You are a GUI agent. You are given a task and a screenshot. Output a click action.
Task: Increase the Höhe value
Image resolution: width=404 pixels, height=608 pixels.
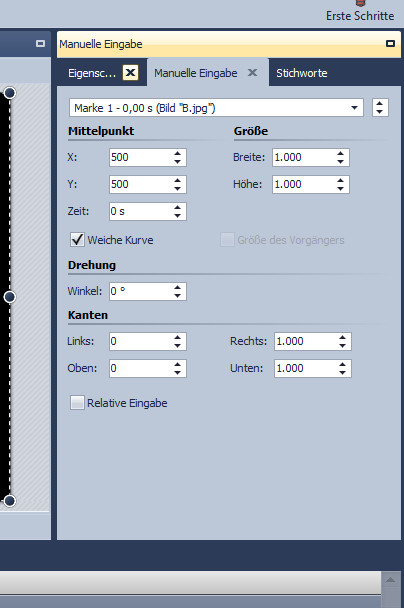coord(340,180)
